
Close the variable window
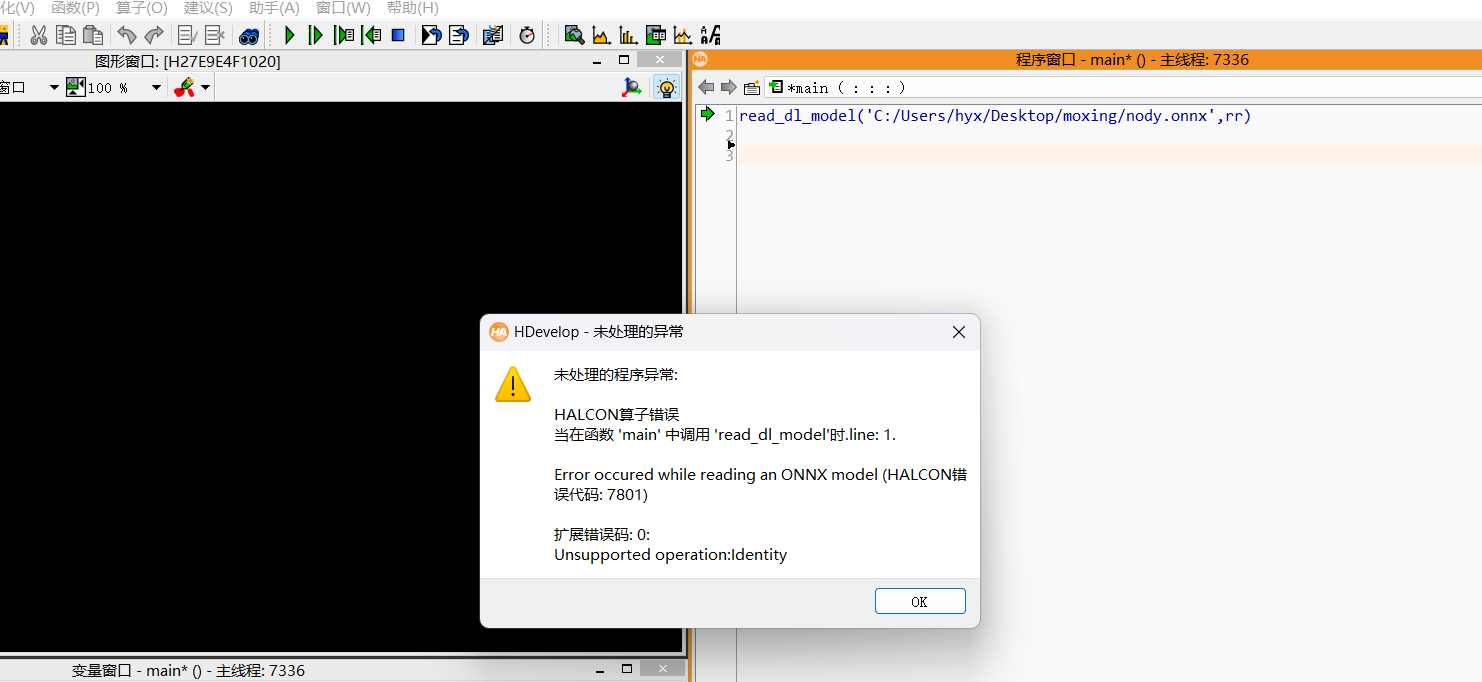click(664, 669)
